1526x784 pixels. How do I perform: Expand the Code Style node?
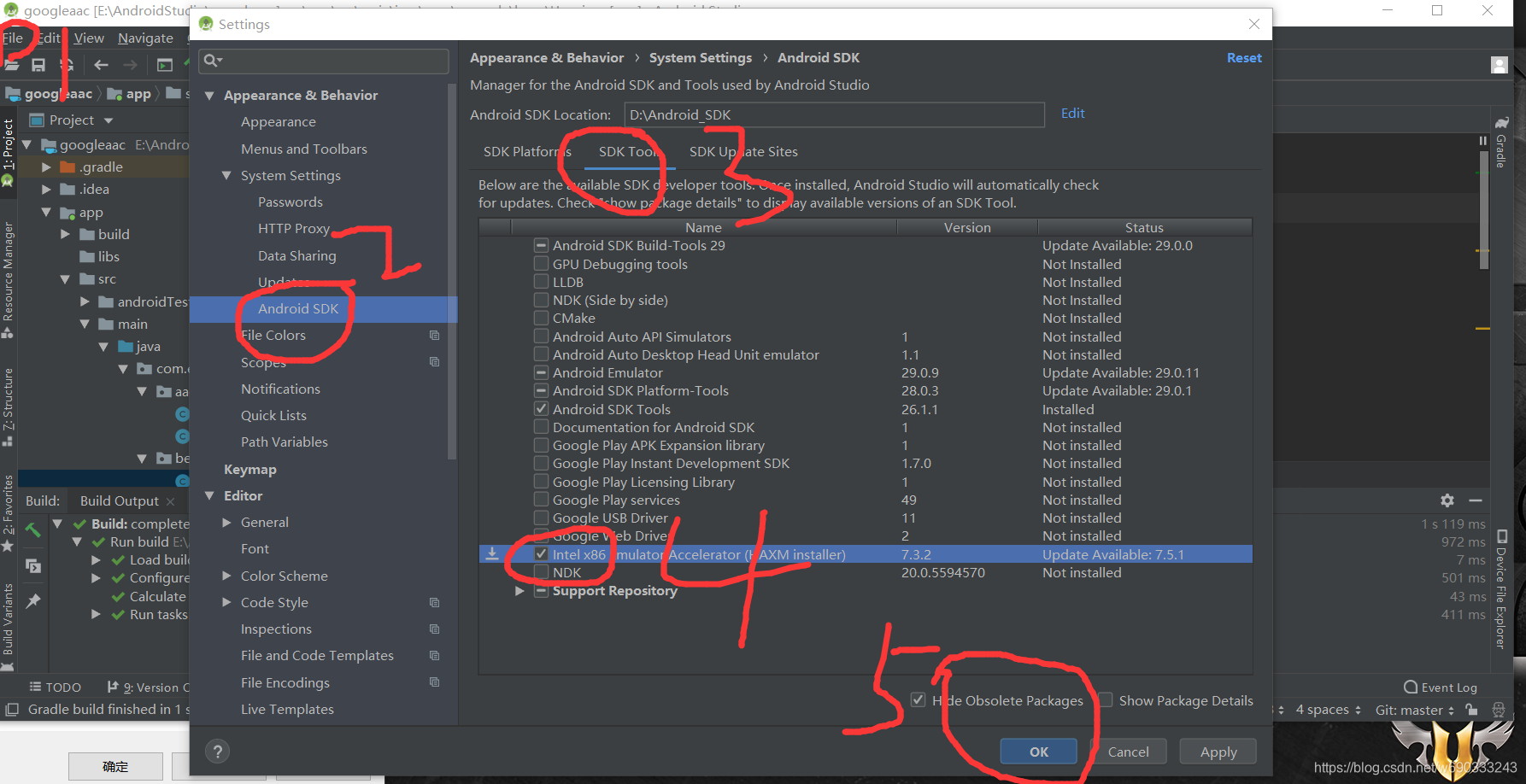coord(226,603)
